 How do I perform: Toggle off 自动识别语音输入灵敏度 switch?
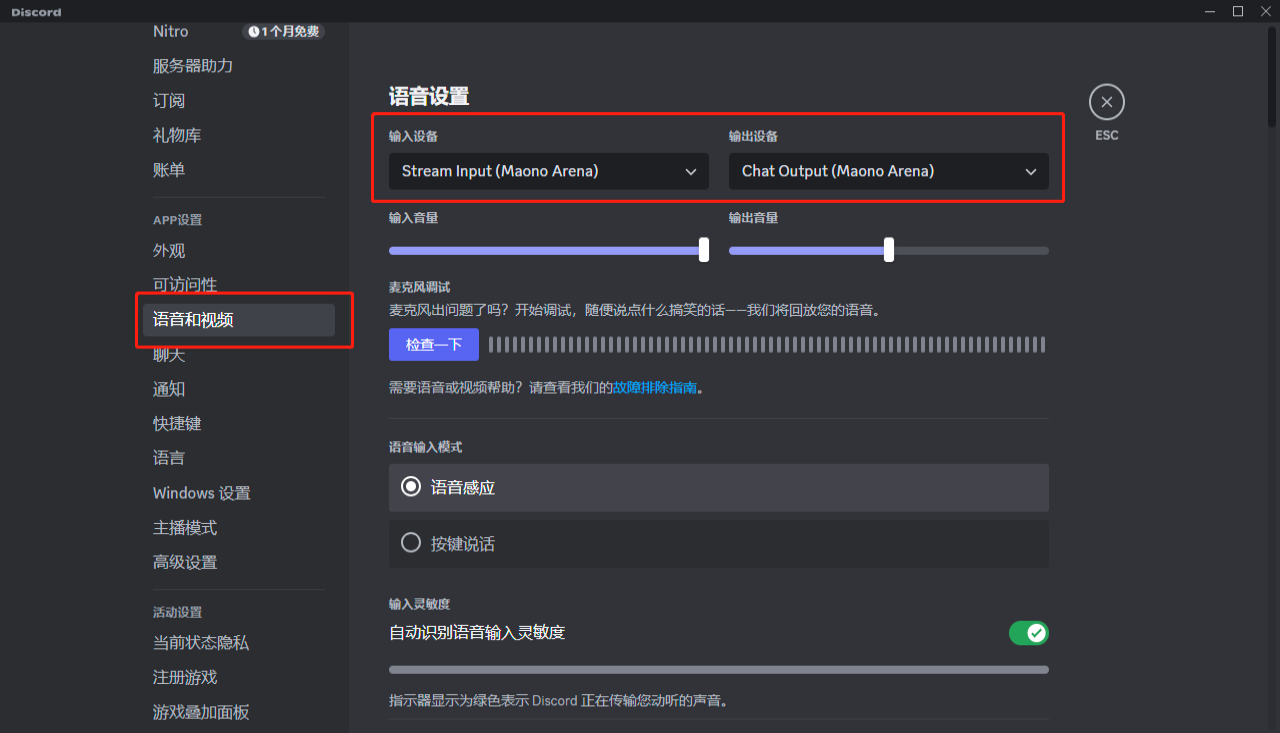(1028, 633)
